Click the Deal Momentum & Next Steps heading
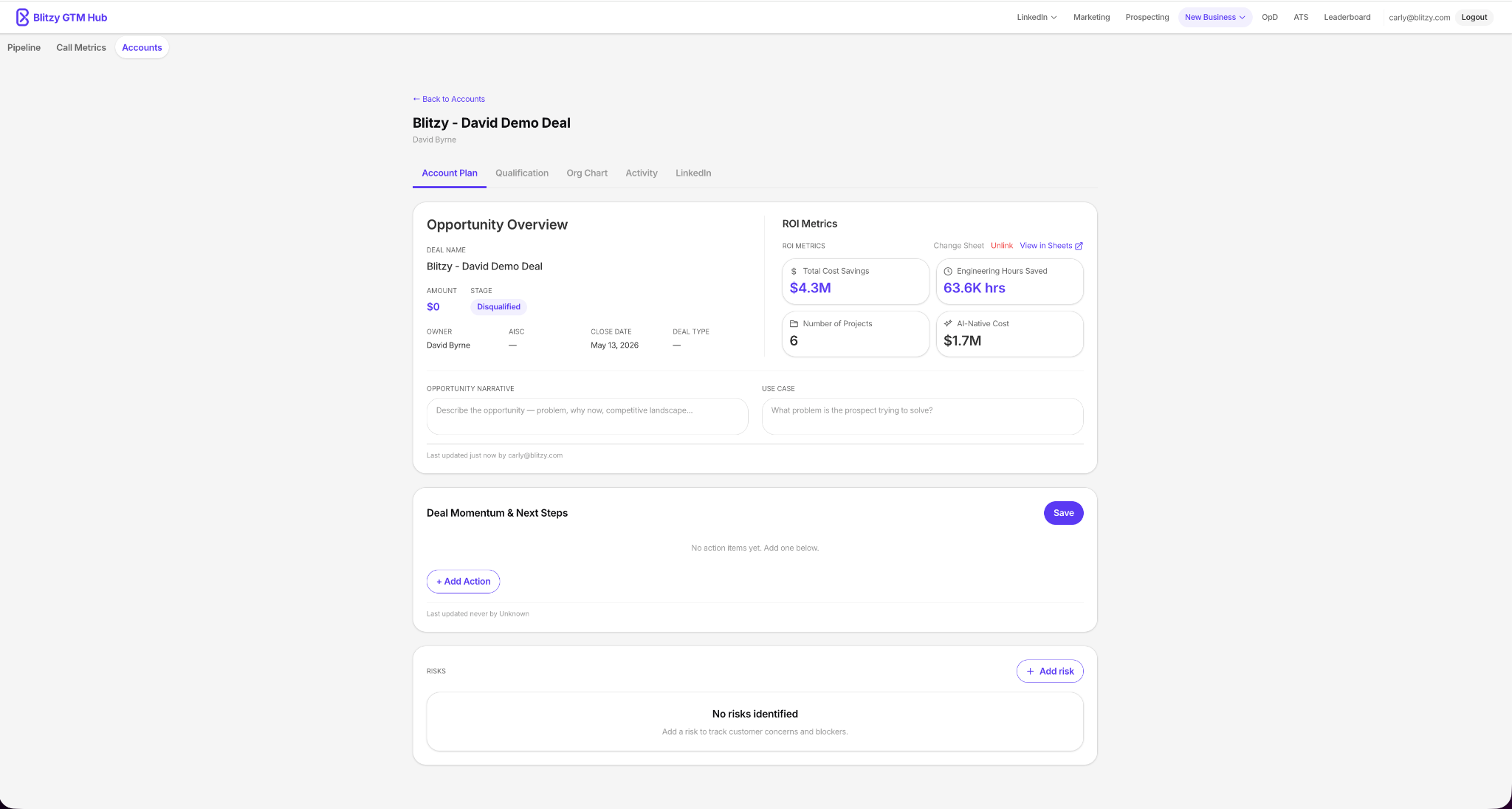 click(x=497, y=513)
